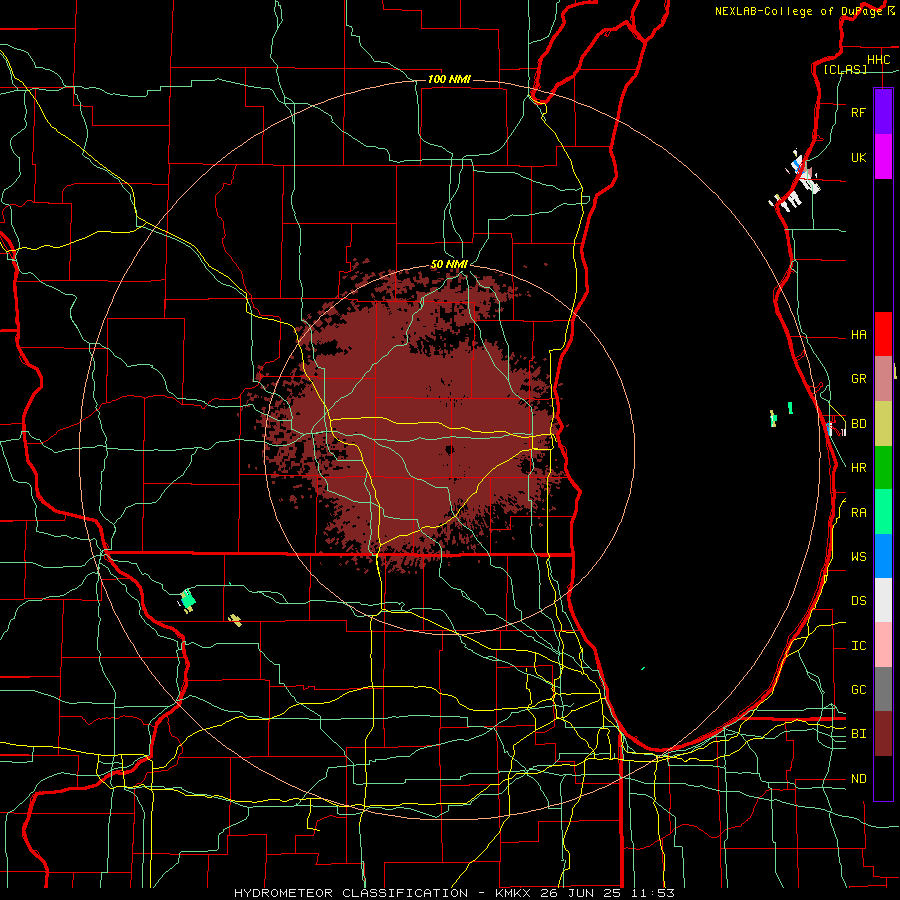Click the olive-yellow BD legend swatch
Screen dimensions: 900x900
(x=883, y=423)
